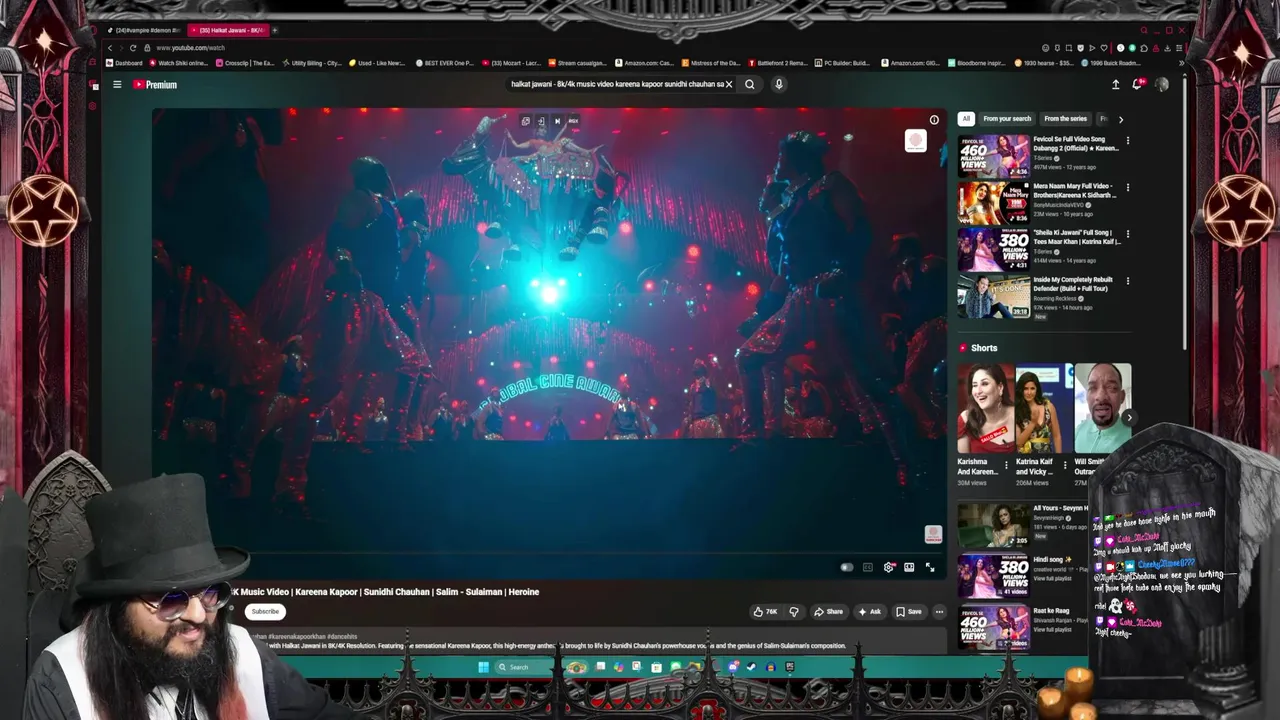Show more filter chips with right chevron
The image size is (1280, 720).
click(1120, 119)
